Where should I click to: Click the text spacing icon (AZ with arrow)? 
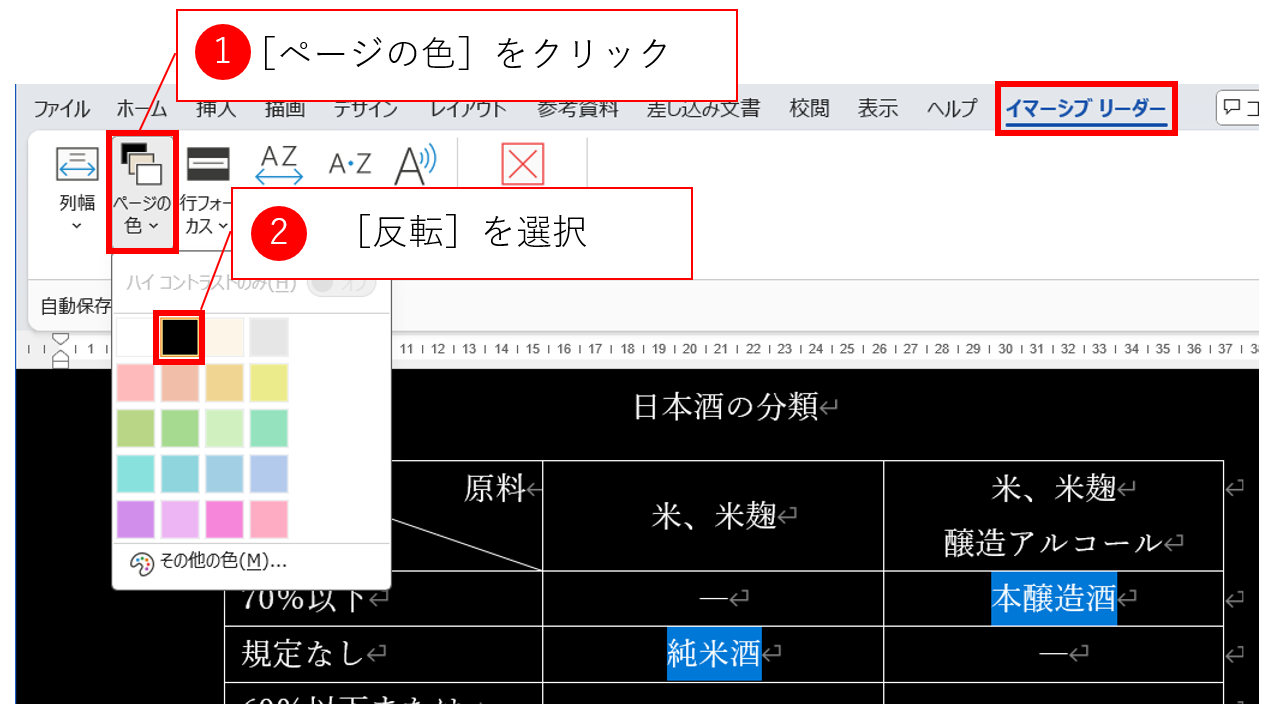pyautogui.click(x=279, y=165)
